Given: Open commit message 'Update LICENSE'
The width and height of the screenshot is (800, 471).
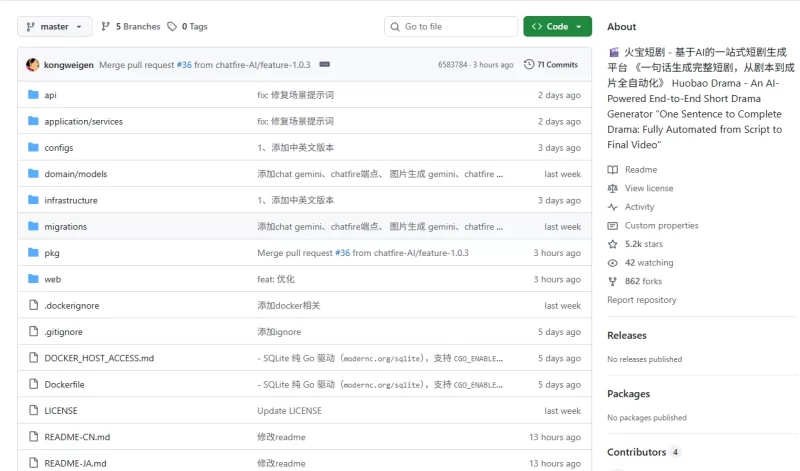Looking at the screenshot, I should (x=289, y=411).
